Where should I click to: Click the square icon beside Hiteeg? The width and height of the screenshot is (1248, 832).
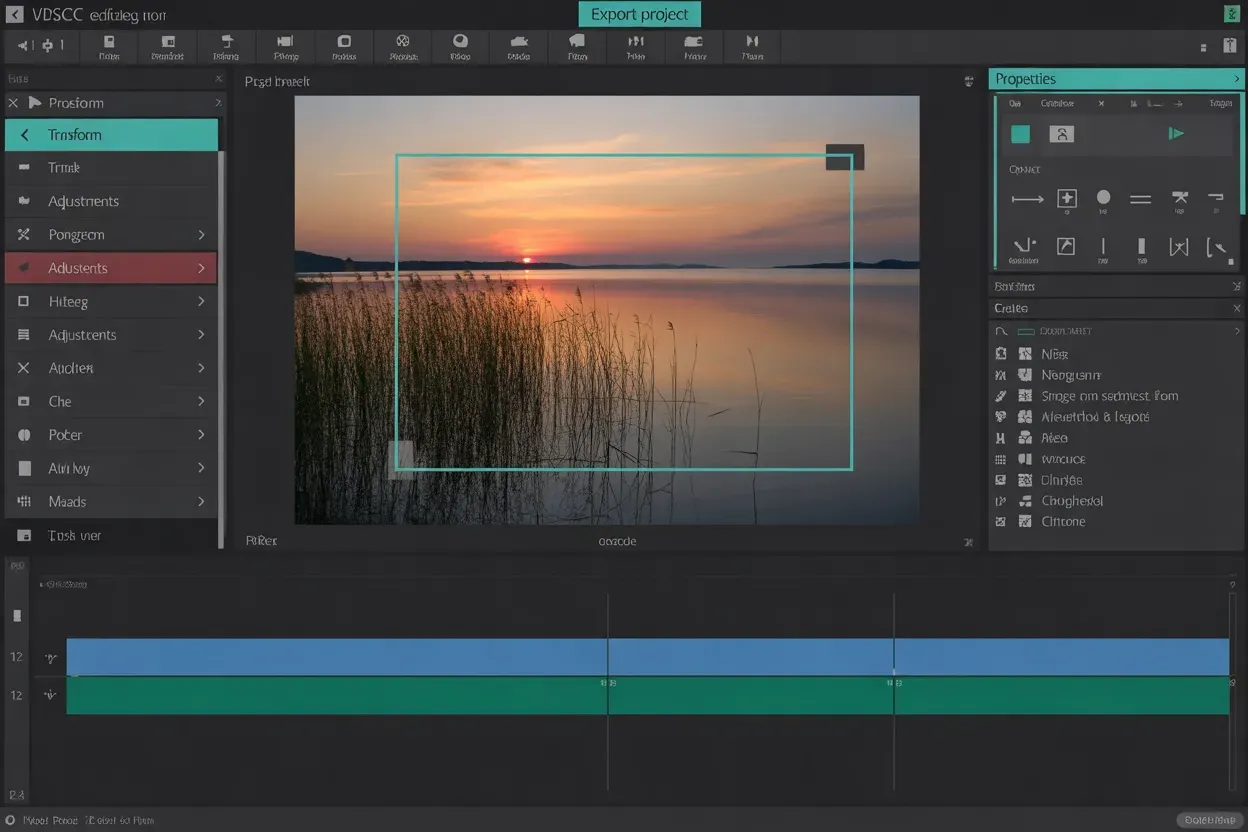[24, 301]
